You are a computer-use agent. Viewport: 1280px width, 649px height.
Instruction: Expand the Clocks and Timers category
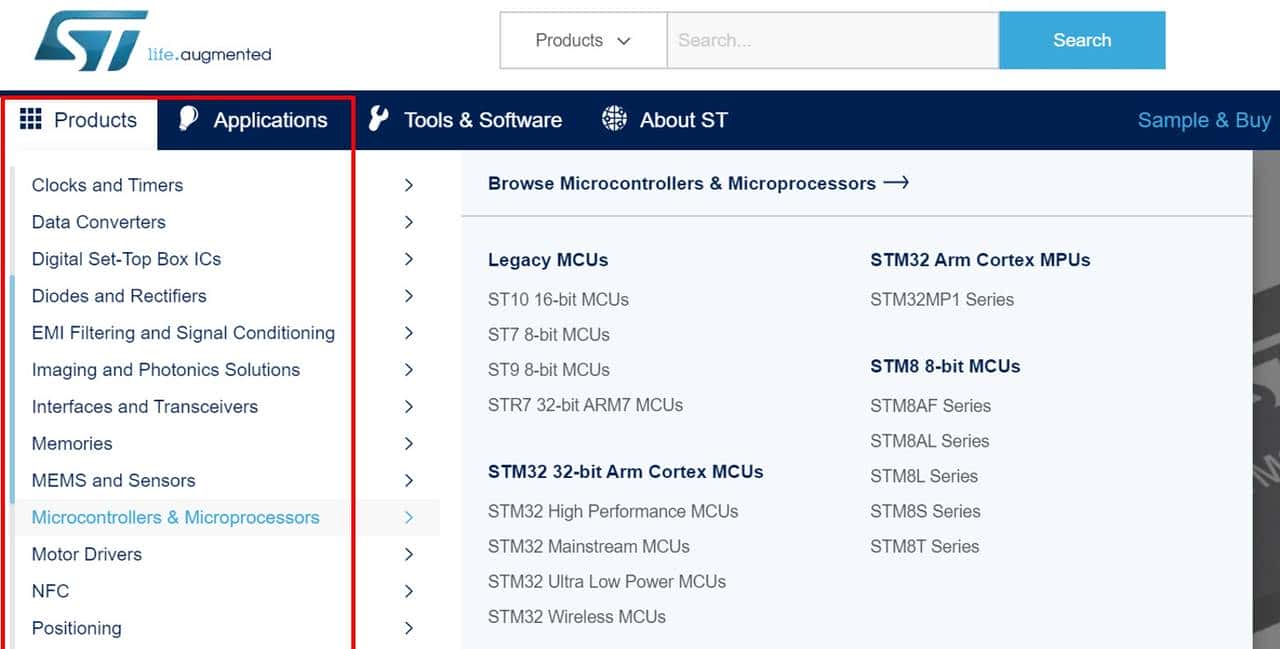coord(408,185)
